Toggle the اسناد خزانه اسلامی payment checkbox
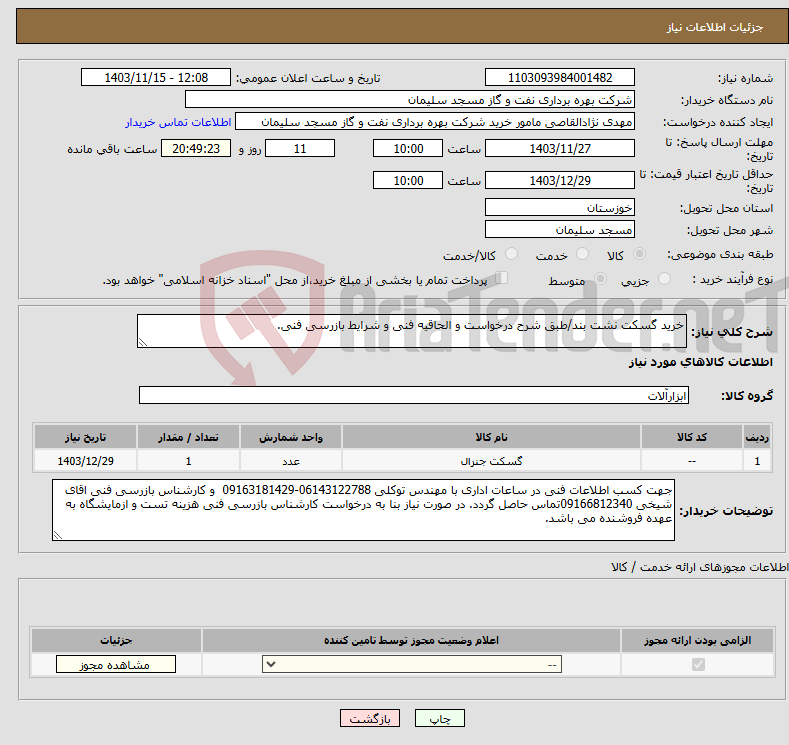This screenshot has width=789, height=745. click(501, 278)
